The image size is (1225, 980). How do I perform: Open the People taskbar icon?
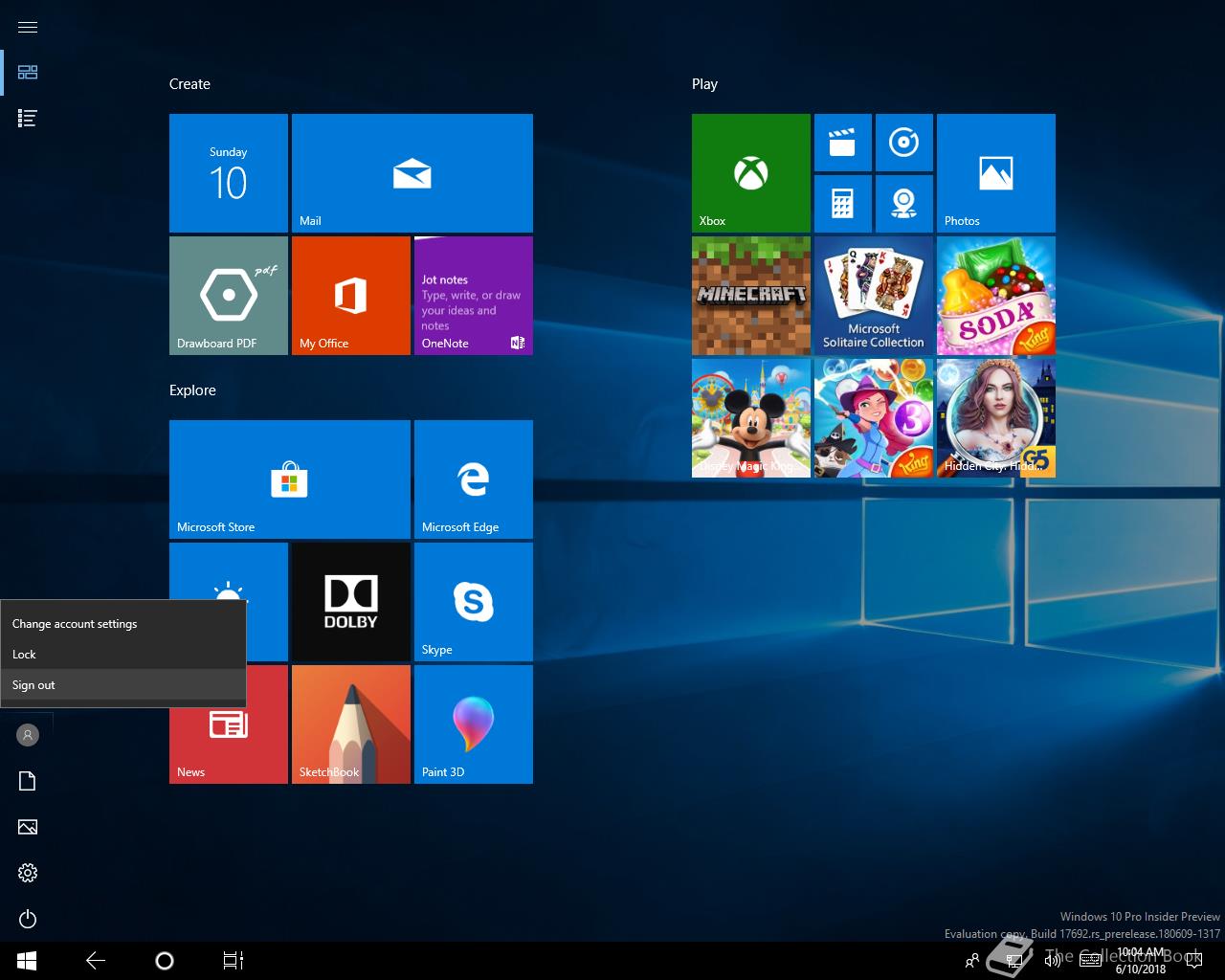tap(972, 961)
